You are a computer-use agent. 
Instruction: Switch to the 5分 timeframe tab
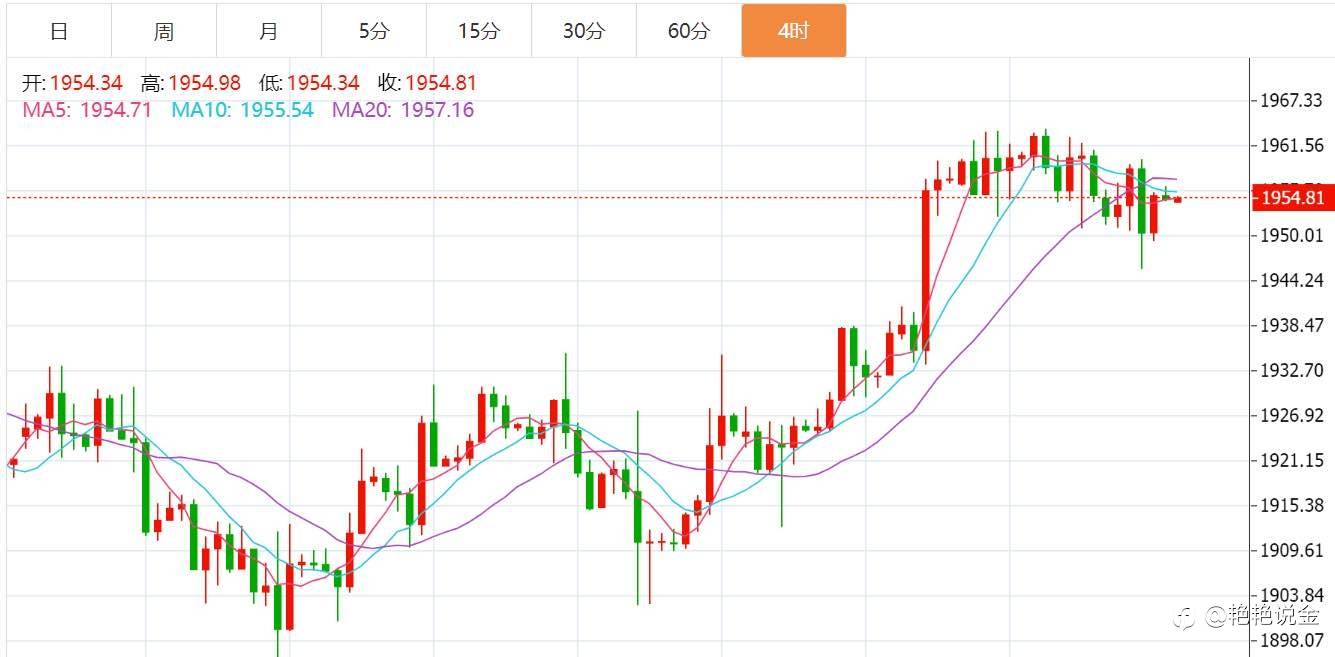(374, 31)
